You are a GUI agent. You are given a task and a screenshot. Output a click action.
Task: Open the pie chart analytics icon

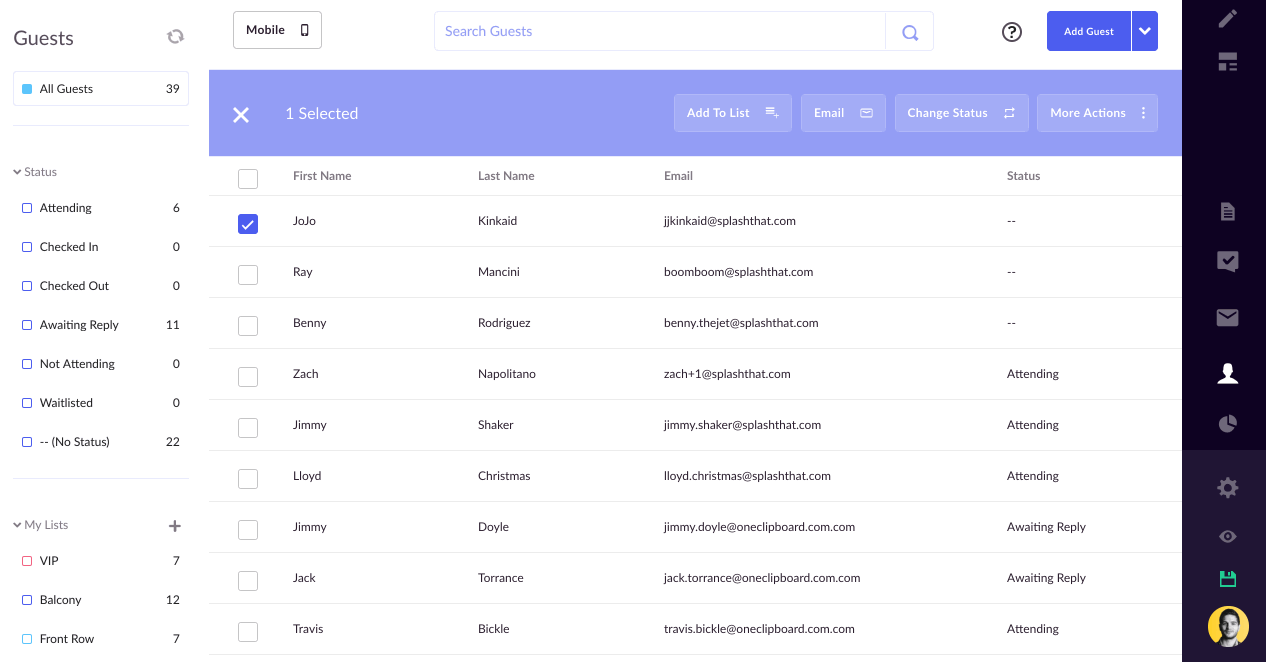1228,424
